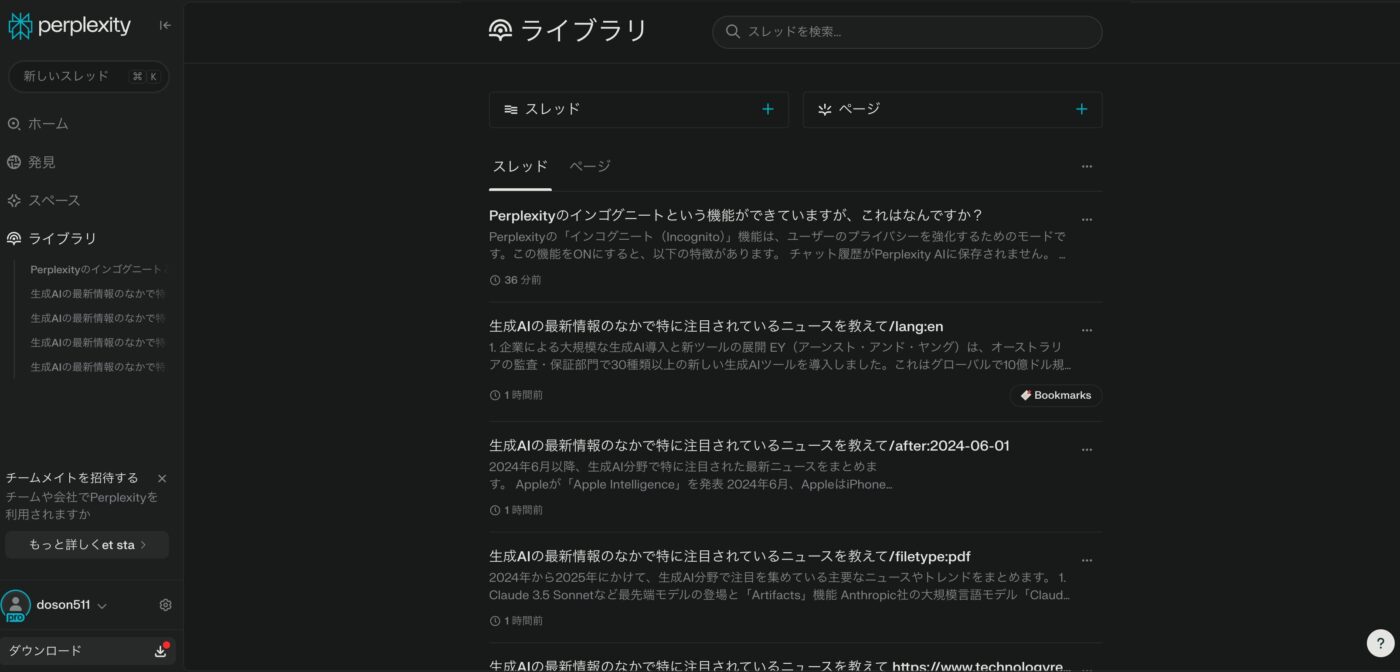Open 発見 in the sidebar
Screen dimensions: 1400x672
point(41,162)
